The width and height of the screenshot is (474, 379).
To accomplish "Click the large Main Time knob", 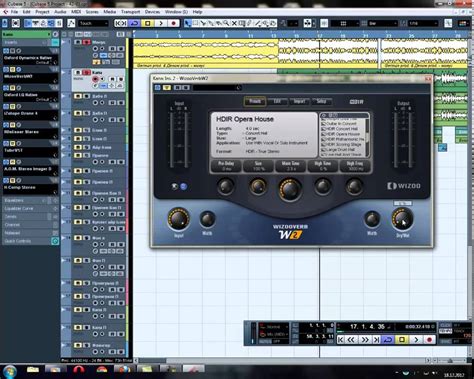I will pos(290,189).
